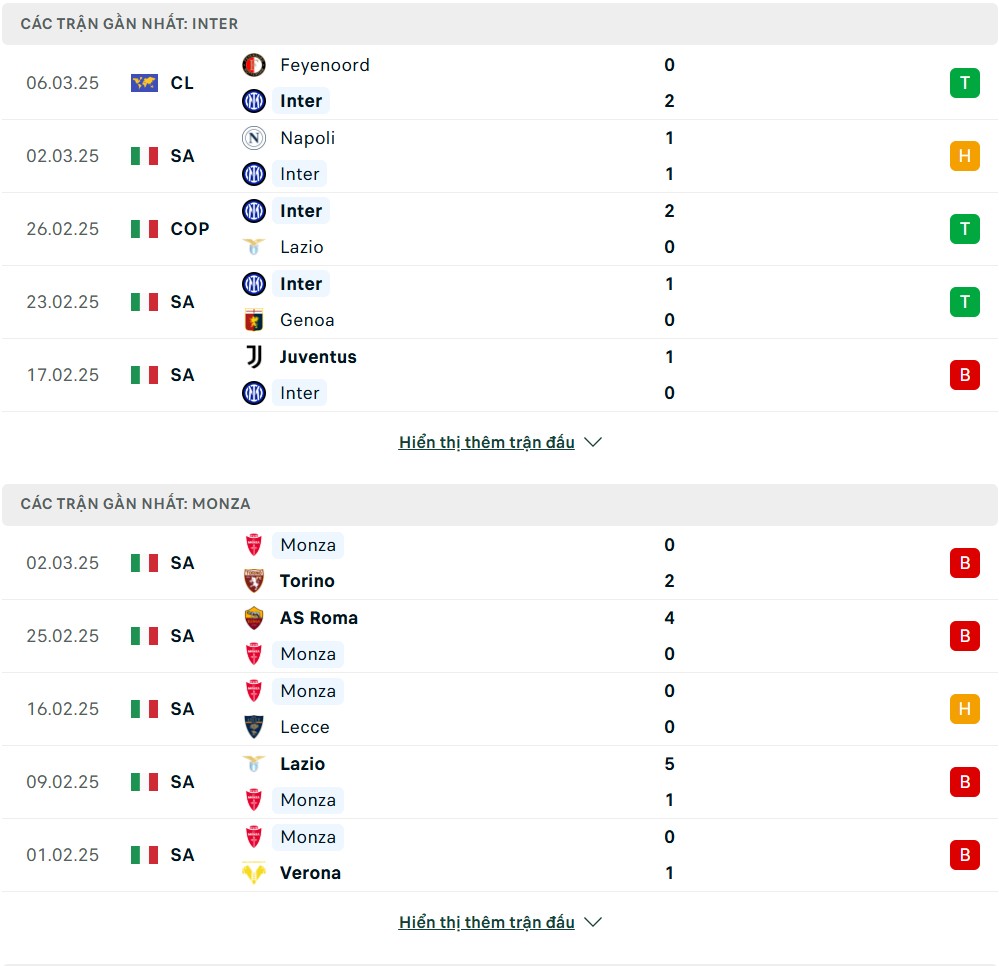Open Hiển thị thêm trận đấu under Inter
Screen dimensions: 999x966
coord(487,442)
